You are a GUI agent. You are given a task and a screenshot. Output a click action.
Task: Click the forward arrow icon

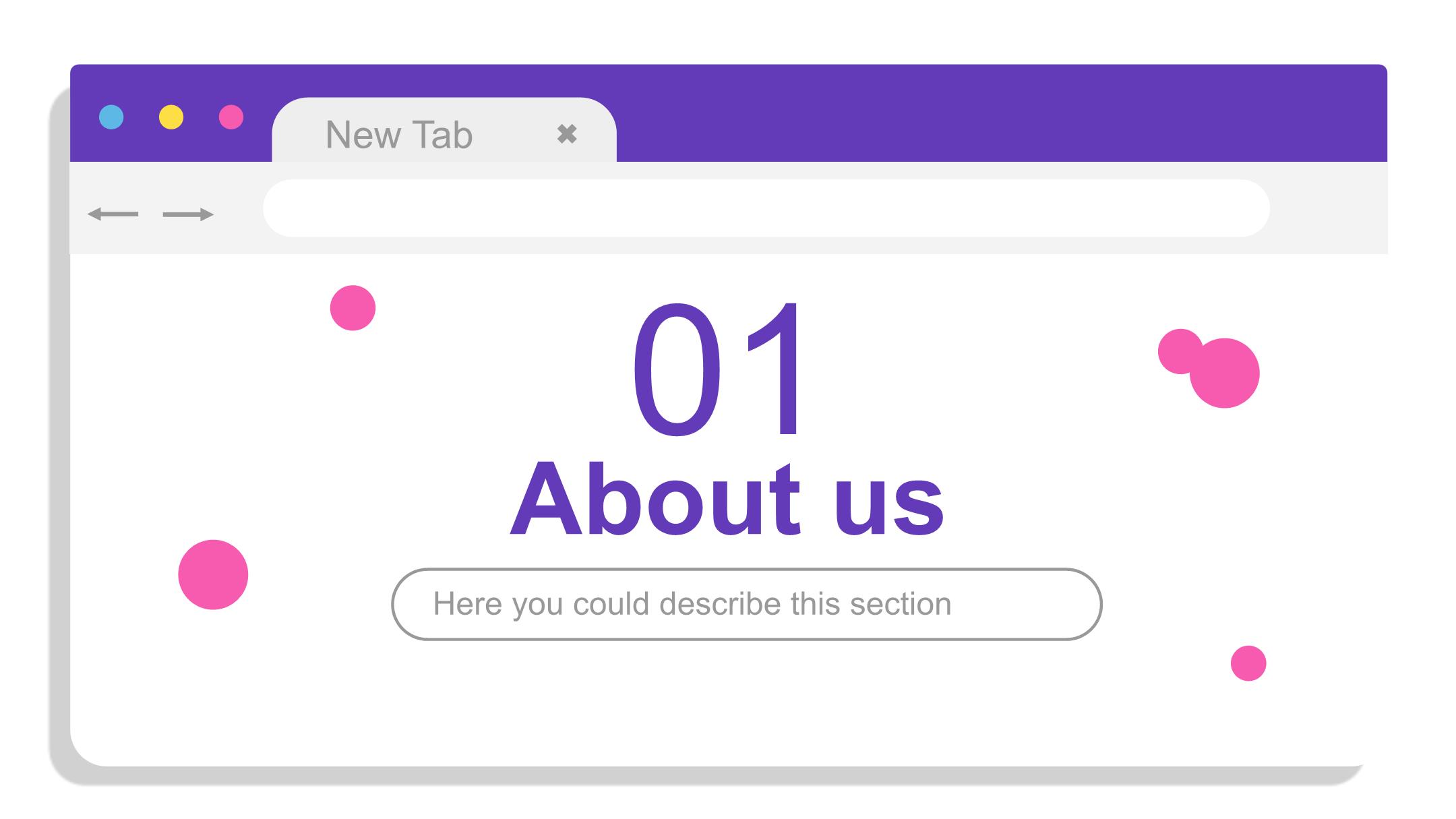click(x=188, y=214)
